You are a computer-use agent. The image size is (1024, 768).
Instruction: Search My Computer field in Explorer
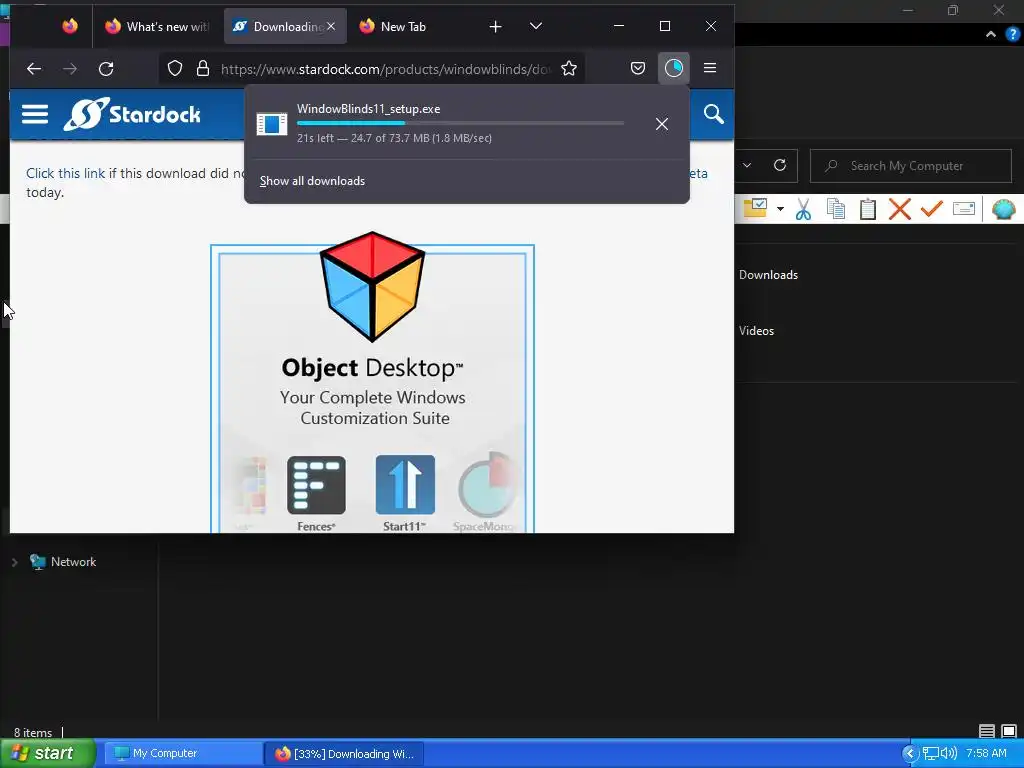(x=911, y=166)
